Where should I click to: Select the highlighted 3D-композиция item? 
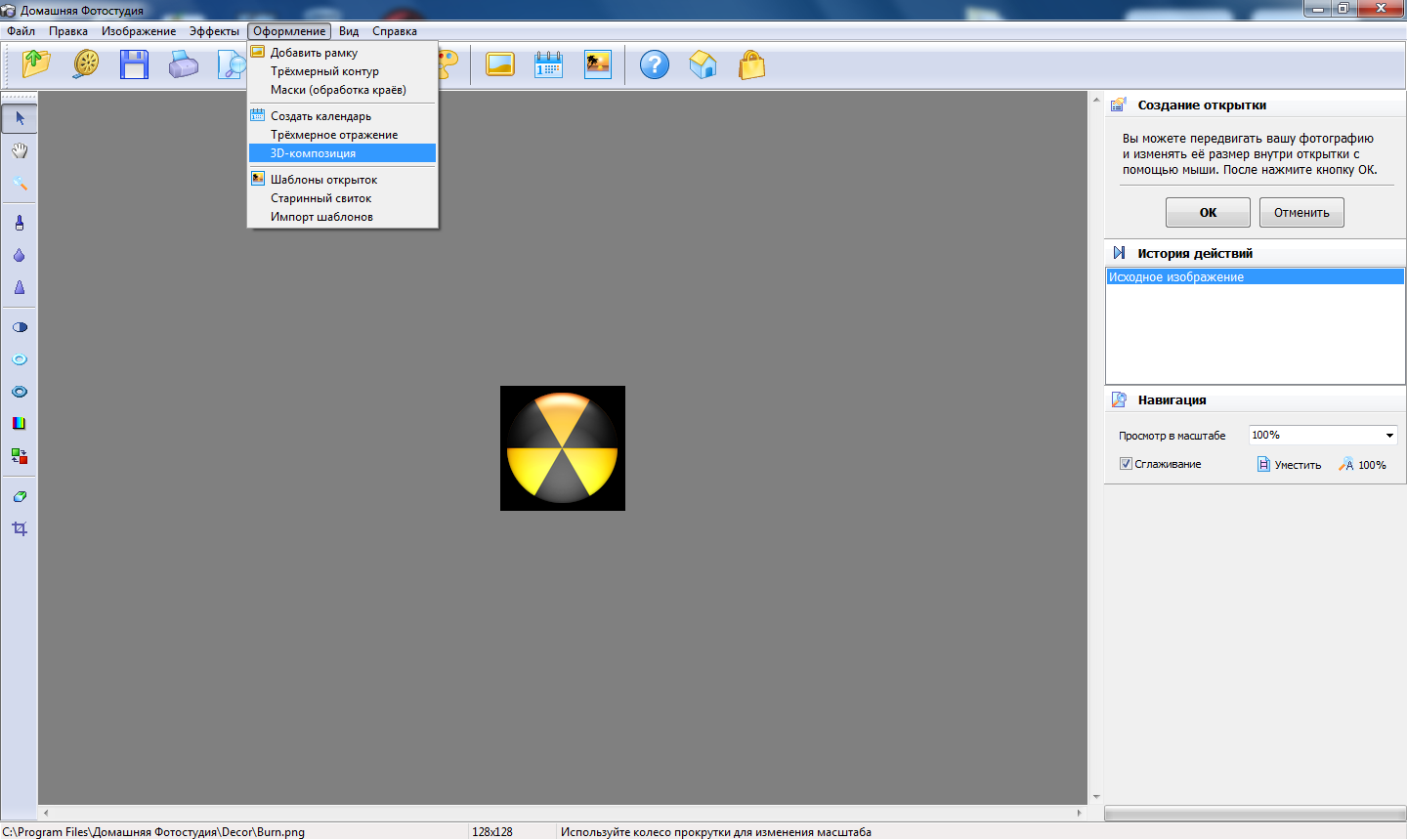[x=342, y=153]
